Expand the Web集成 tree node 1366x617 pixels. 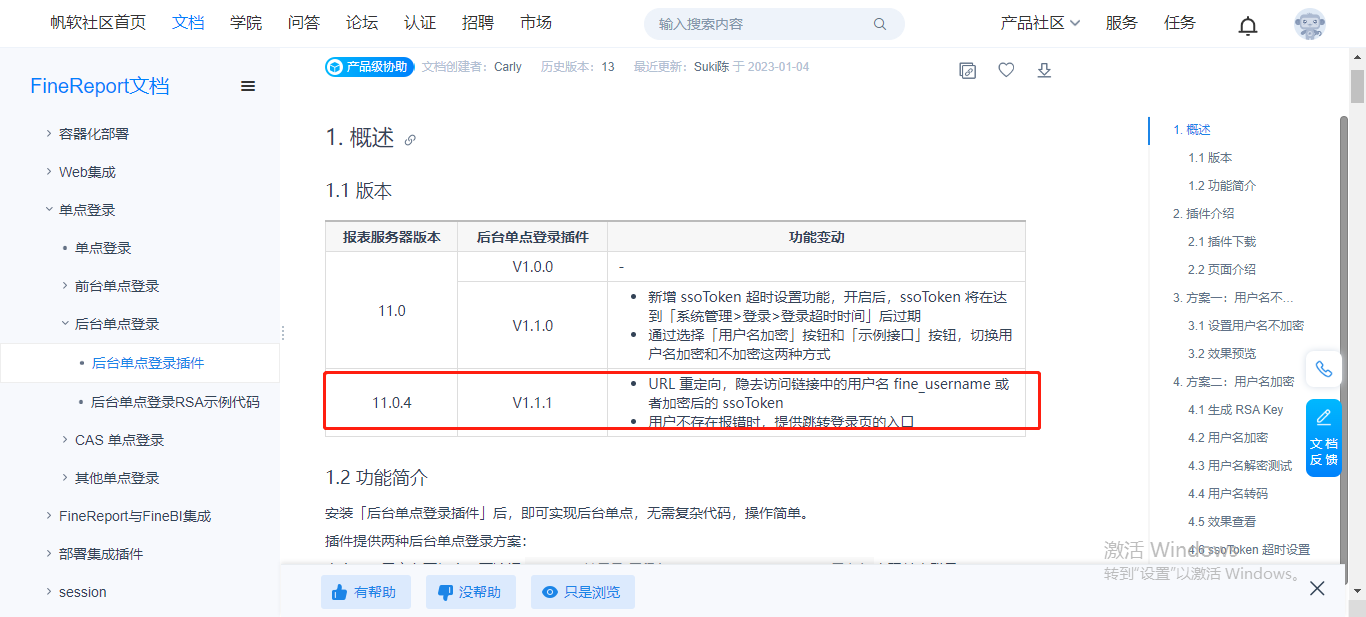click(49, 172)
